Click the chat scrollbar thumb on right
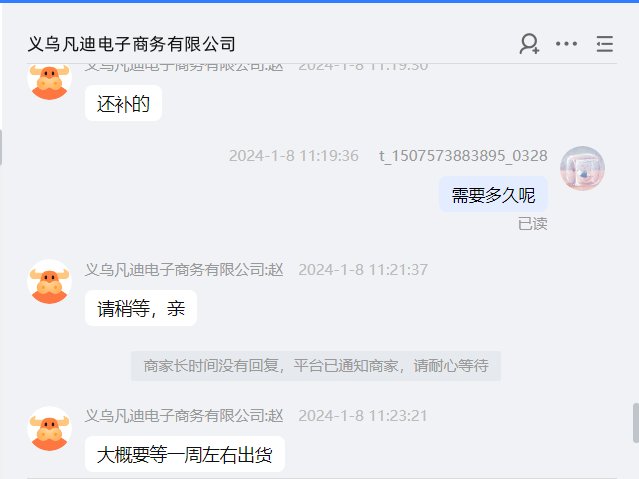 [636, 423]
